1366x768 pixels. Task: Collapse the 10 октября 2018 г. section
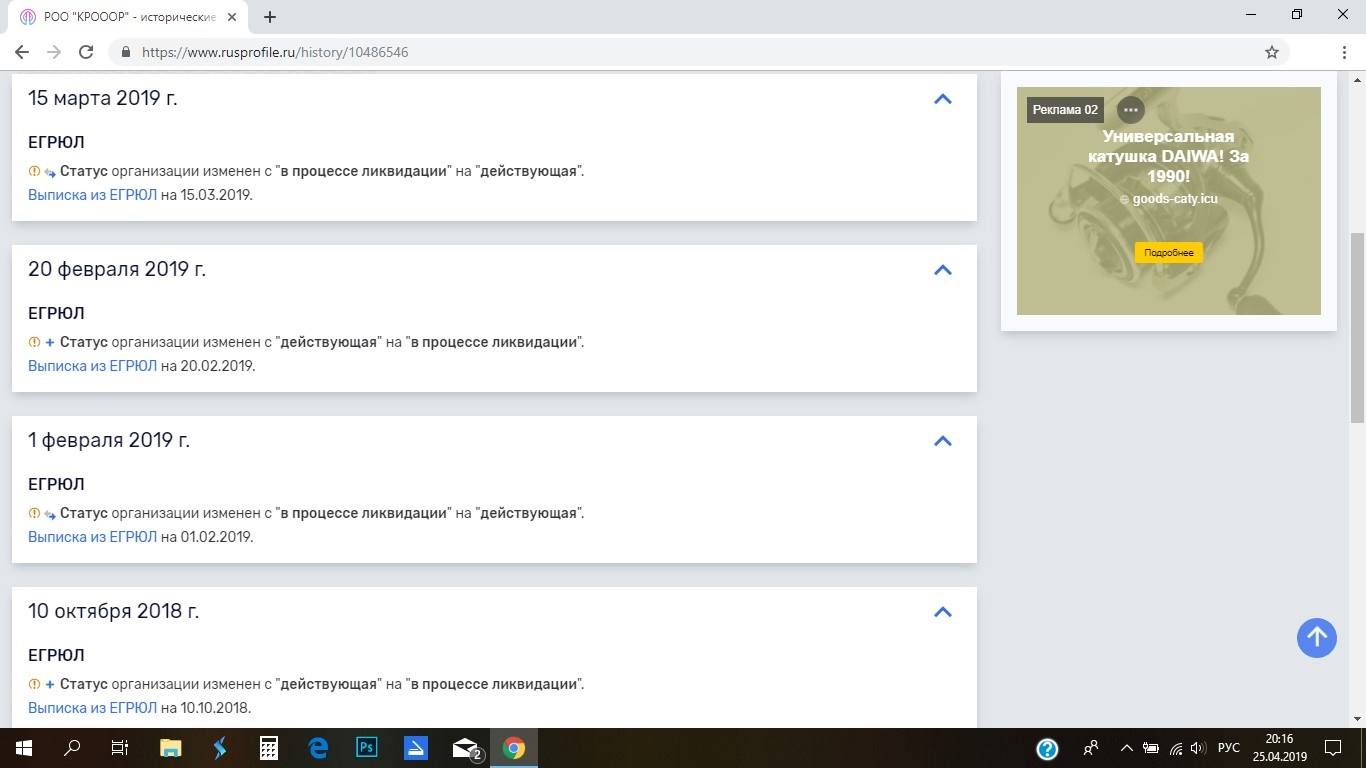942,612
